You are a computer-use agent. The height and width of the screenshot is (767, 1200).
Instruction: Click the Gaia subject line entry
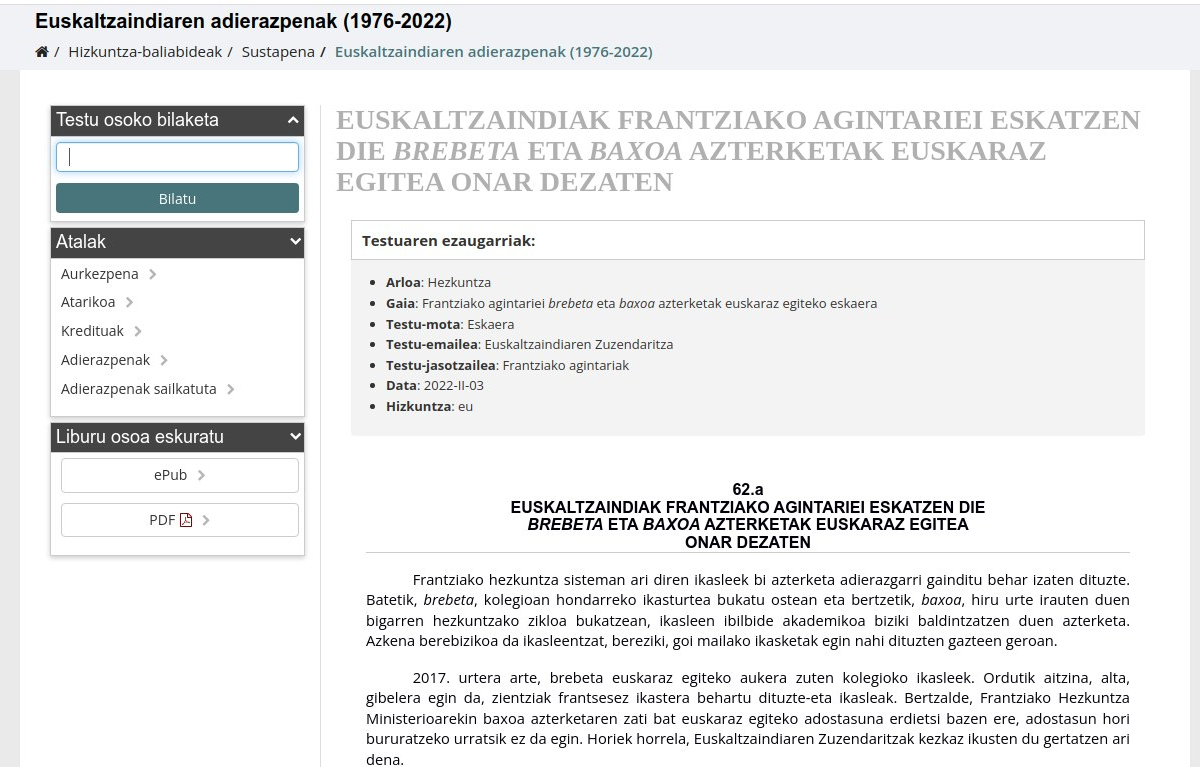tap(632, 303)
